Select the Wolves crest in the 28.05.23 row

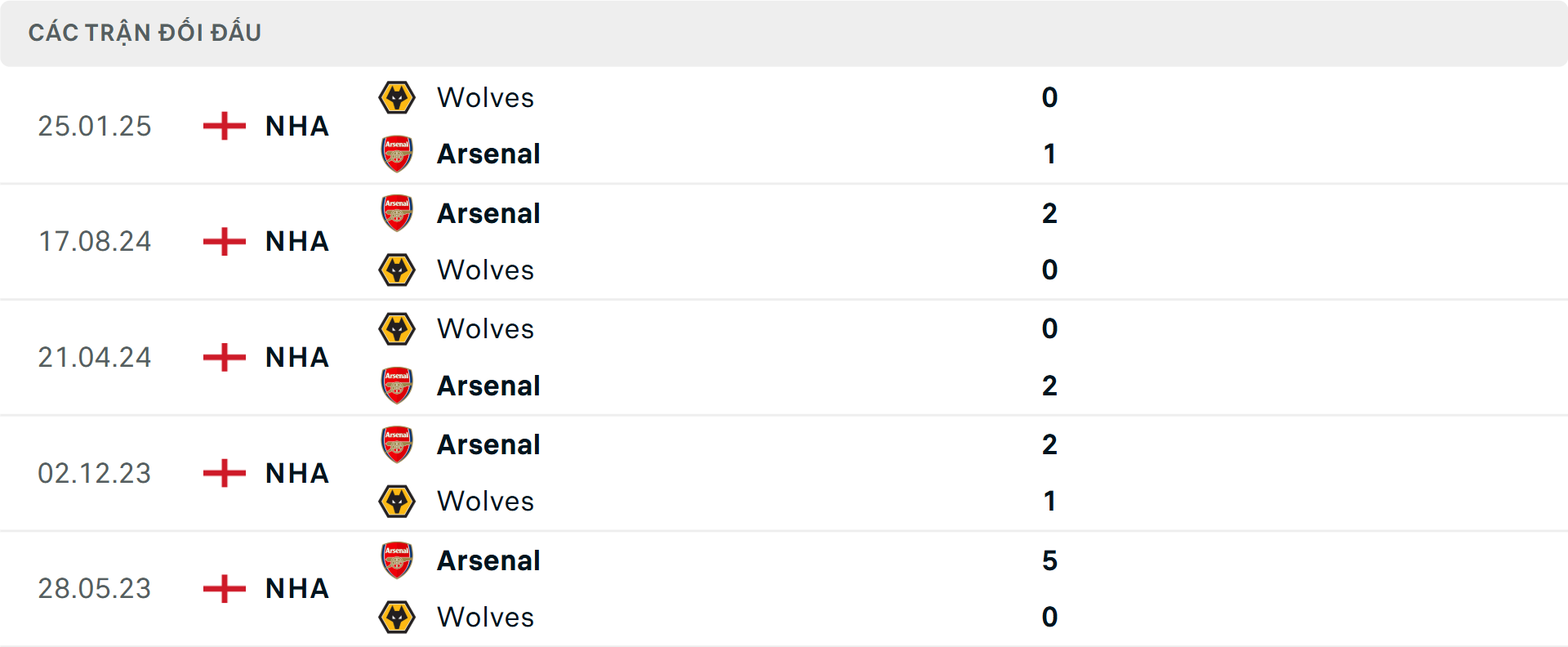tap(396, 618)
